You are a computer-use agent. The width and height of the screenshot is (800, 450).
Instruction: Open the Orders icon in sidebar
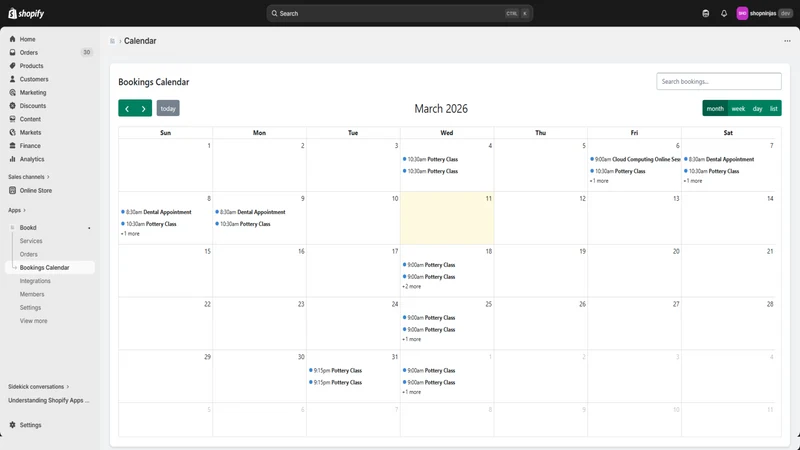point(12,53)
